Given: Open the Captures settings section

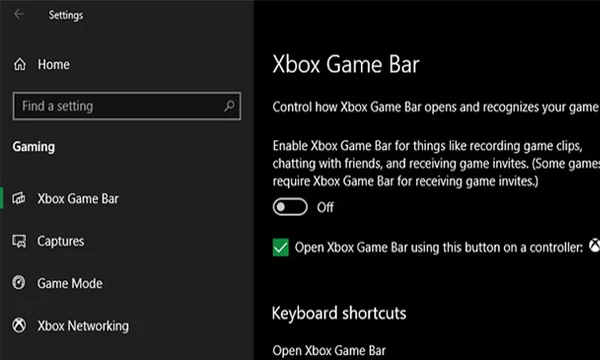Looking at the screenshot, I should (x=60, y=241).
